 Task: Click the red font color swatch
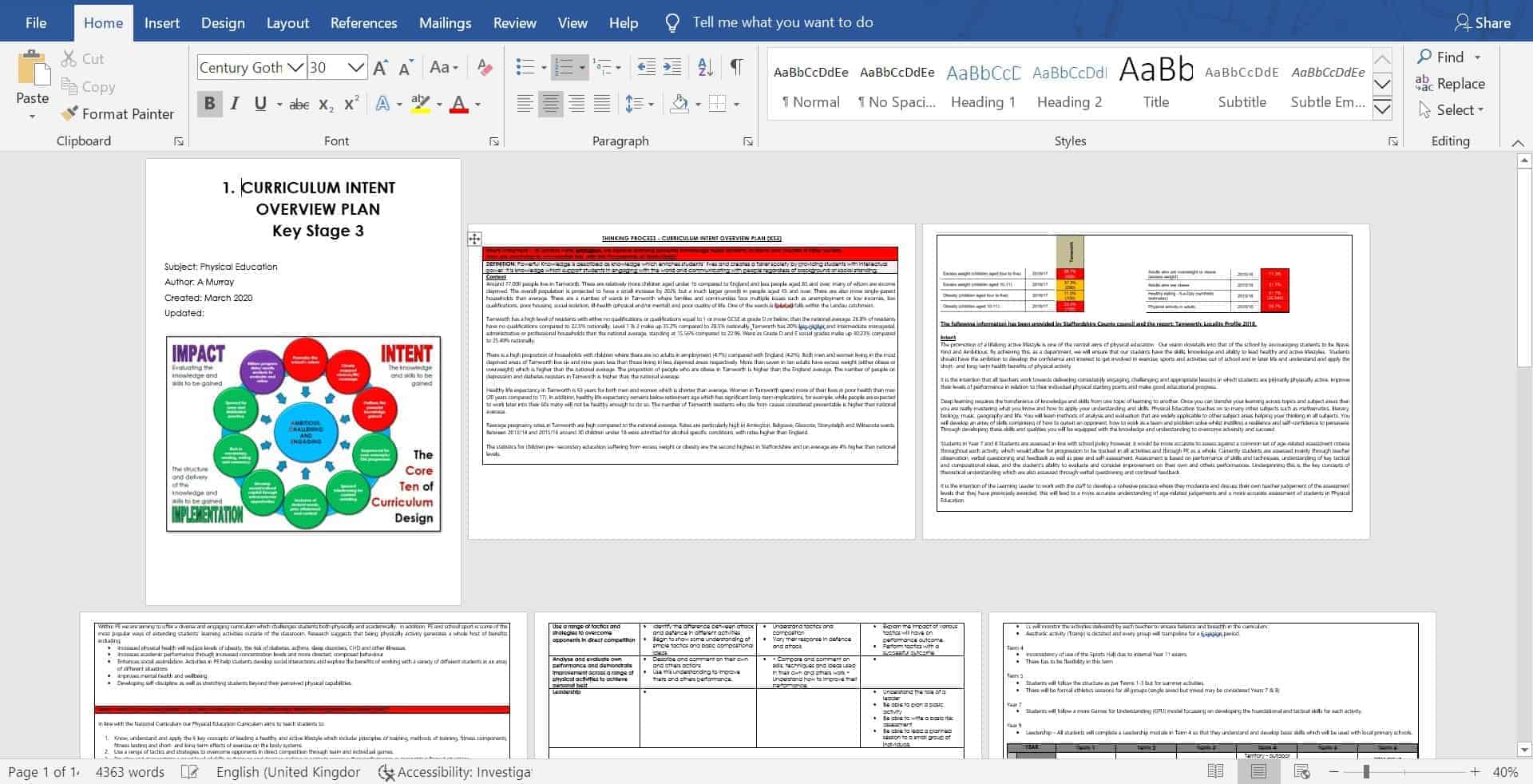point(458,105)
